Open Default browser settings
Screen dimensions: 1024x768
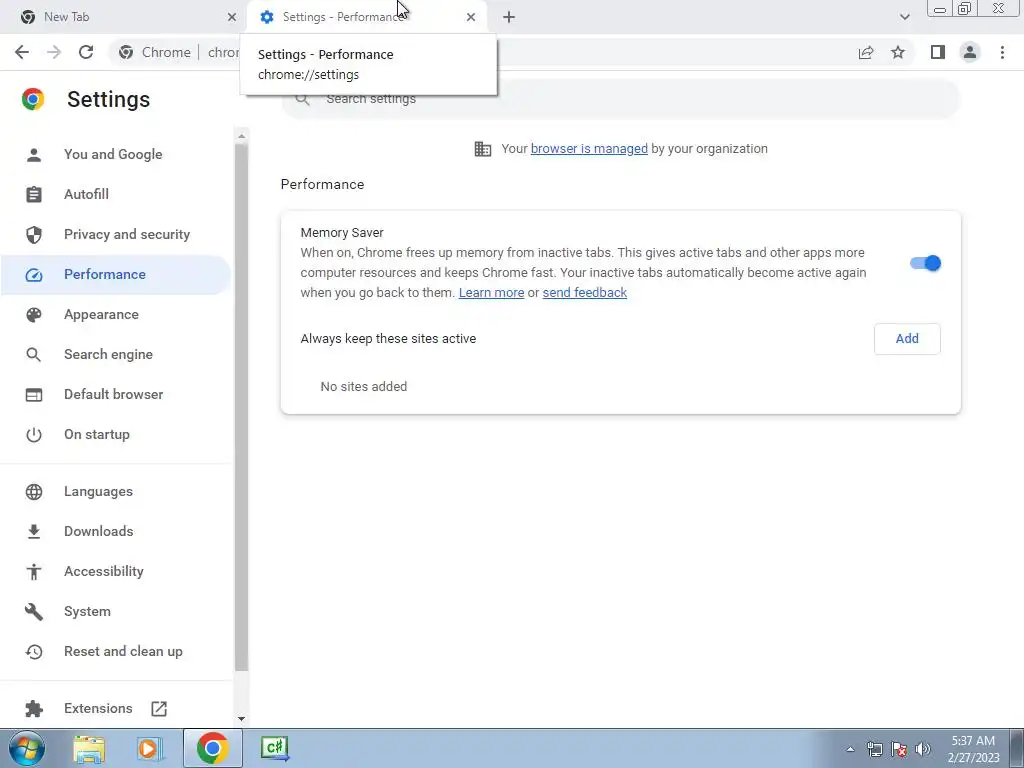point(114,394)
